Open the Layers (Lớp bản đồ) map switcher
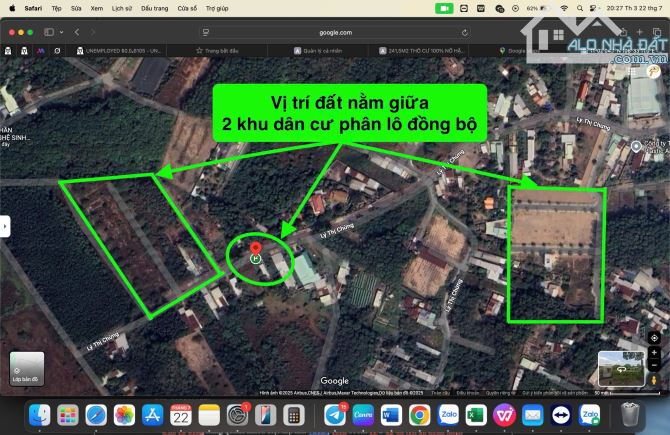 click(x=27, y=368)
